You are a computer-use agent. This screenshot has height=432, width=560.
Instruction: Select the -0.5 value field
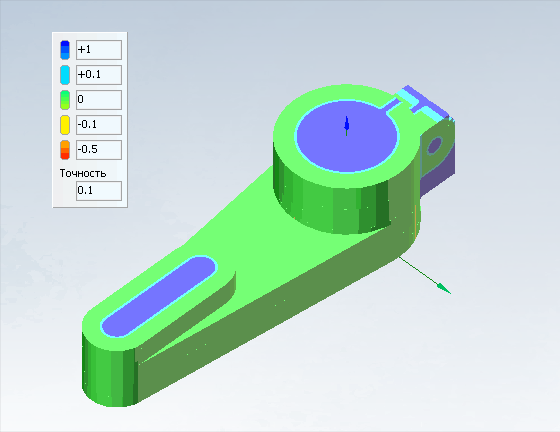click(99, 150)
